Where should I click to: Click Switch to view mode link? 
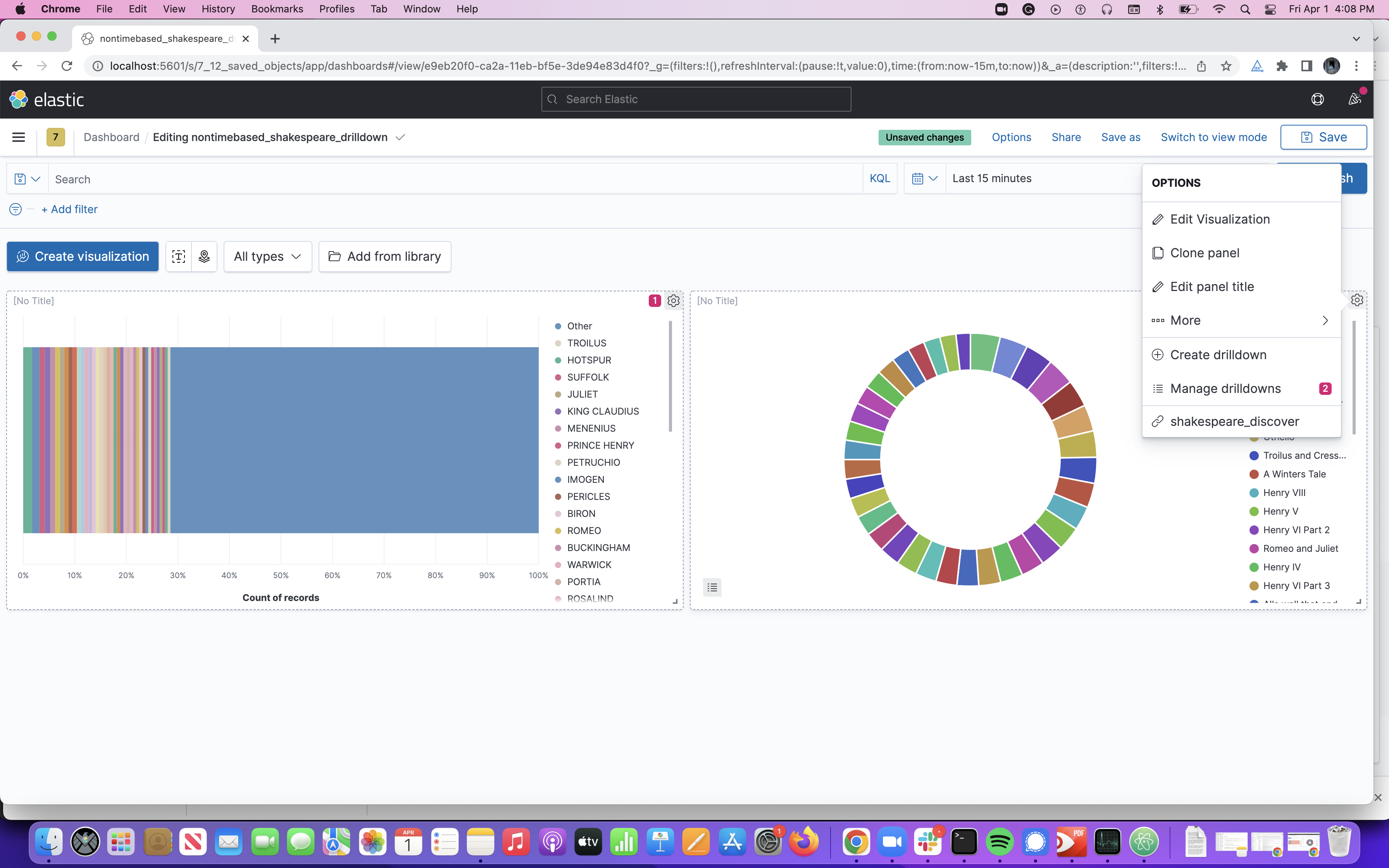[x=1213, y=137]
